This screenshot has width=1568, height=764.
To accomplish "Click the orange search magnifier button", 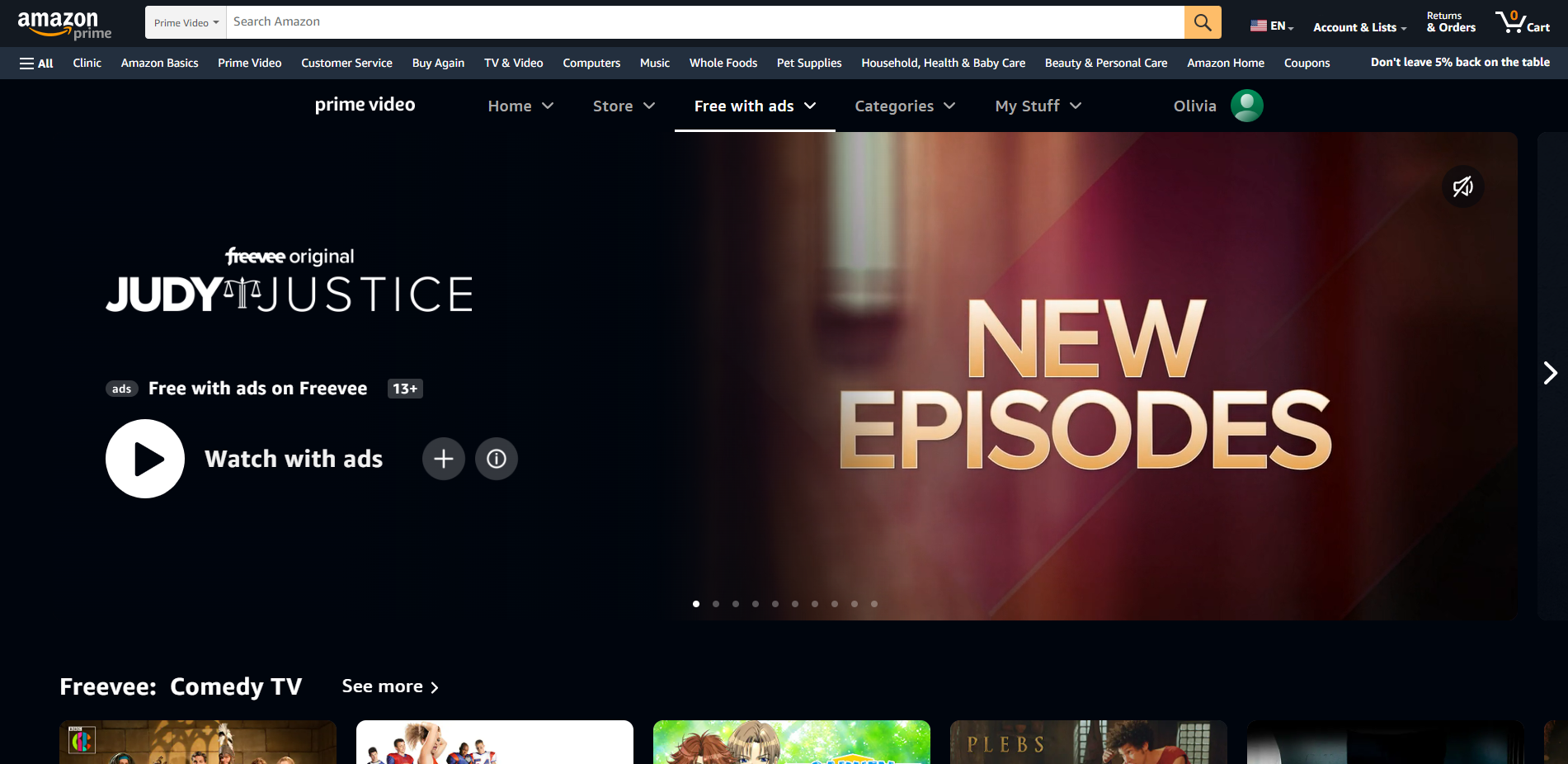I will 1202,22.
